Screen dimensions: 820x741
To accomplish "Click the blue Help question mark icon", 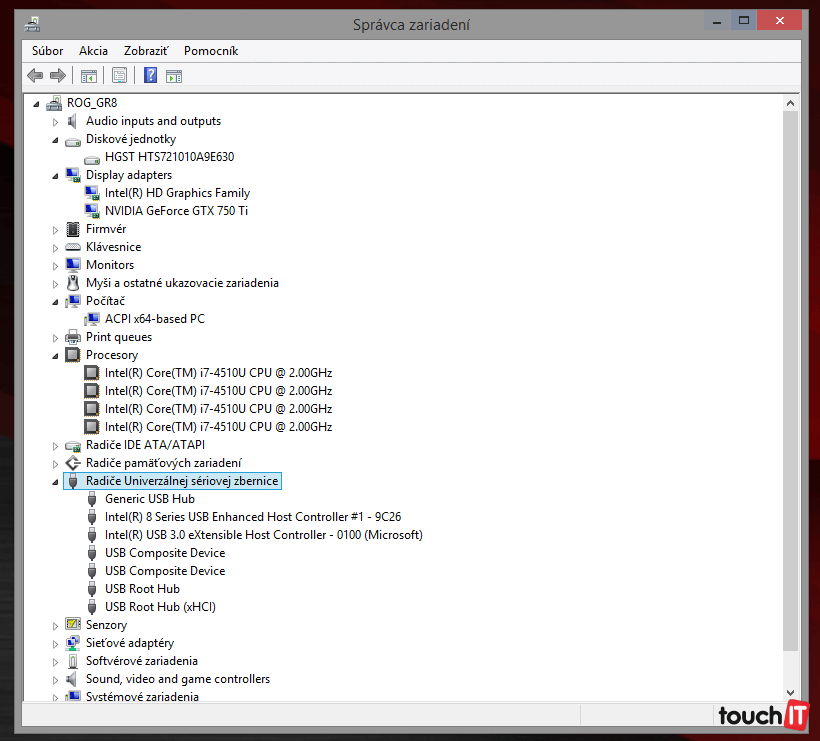I will pos(150,75).
